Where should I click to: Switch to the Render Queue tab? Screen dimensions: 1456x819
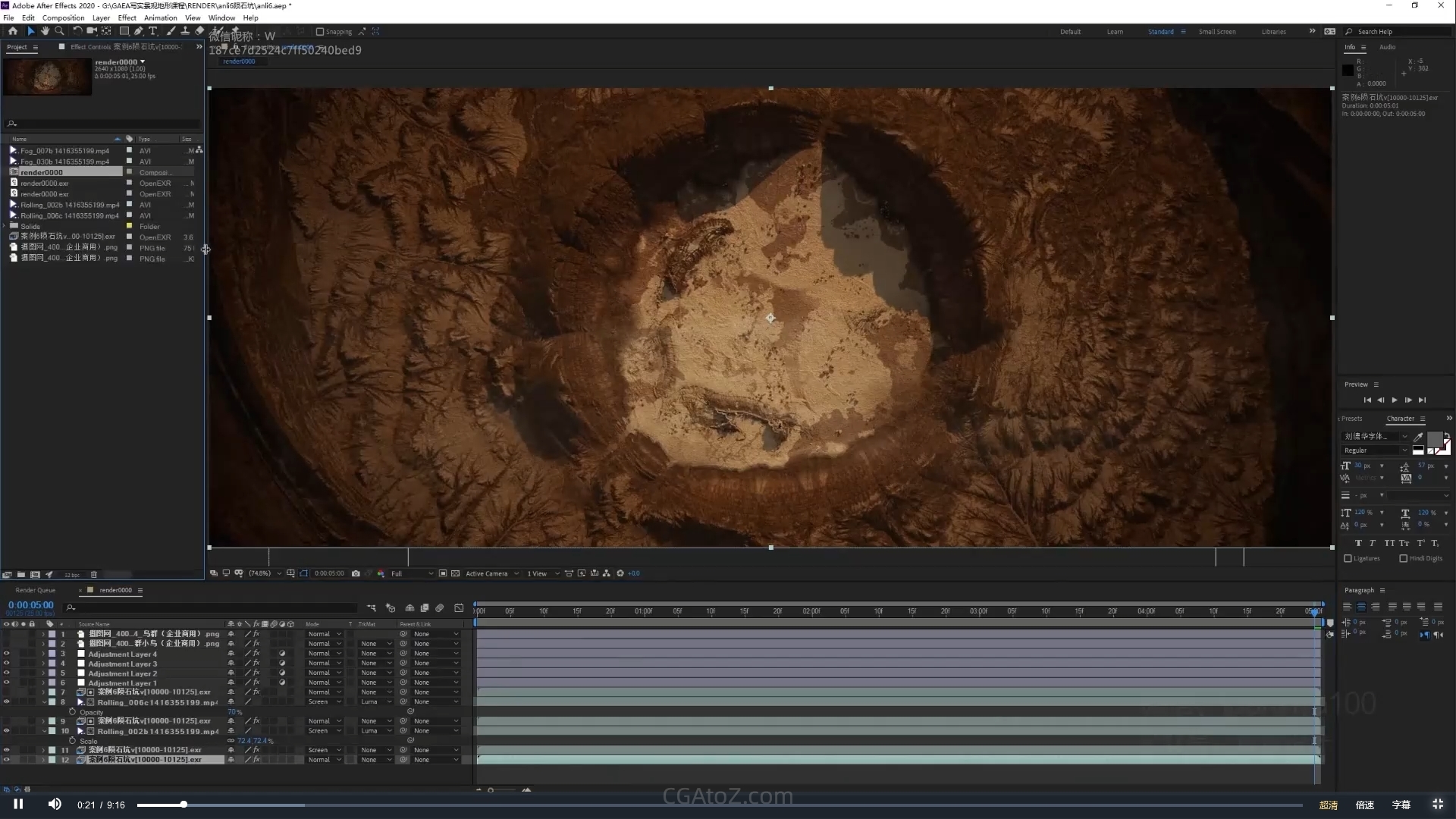35,590
